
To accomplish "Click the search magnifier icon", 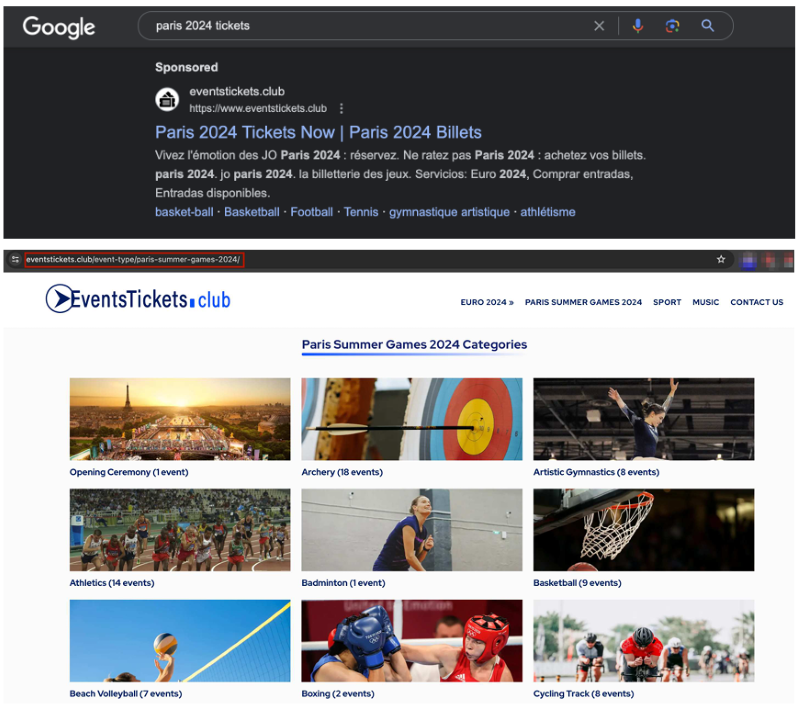I will click(x=707, y=26).
